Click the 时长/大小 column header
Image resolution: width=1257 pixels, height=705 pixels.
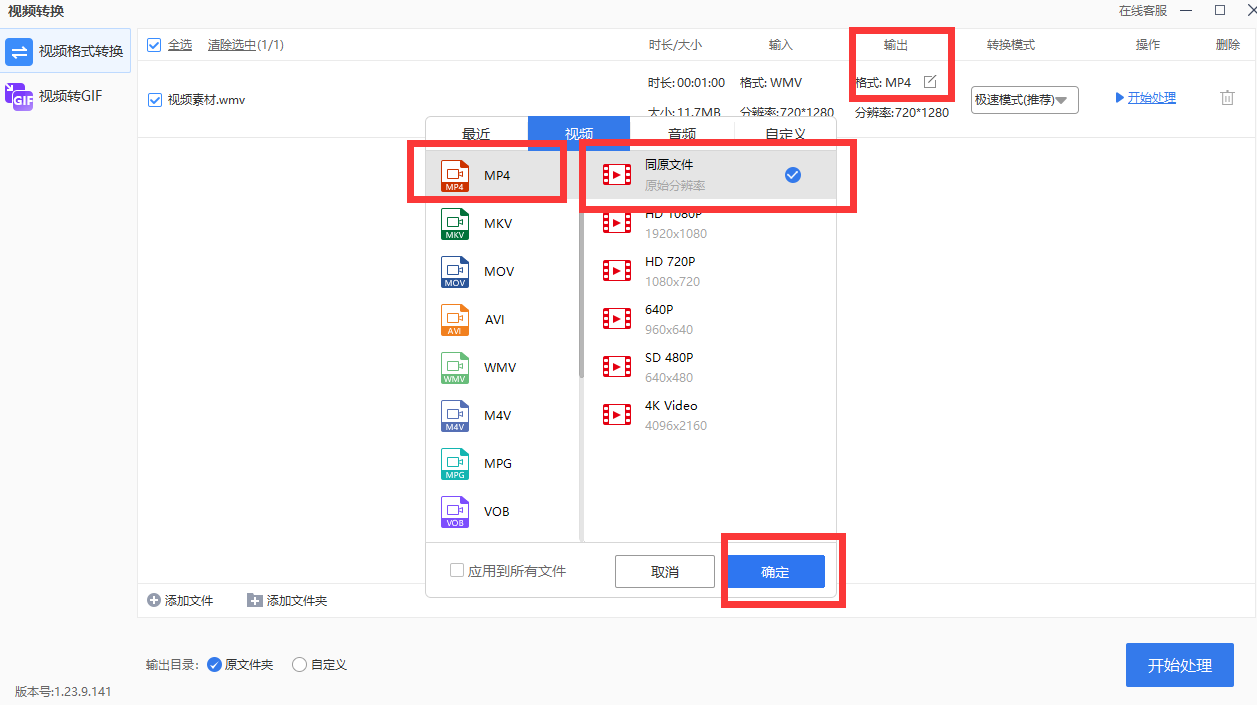(675, 45)
